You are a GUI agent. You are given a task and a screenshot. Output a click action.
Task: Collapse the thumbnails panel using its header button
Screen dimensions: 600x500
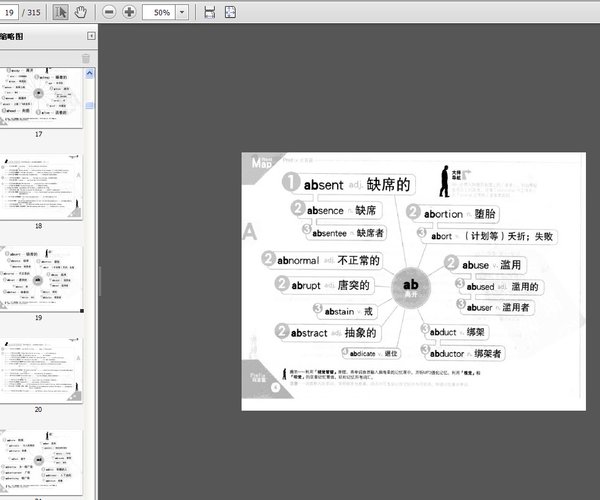coord(91,36)
